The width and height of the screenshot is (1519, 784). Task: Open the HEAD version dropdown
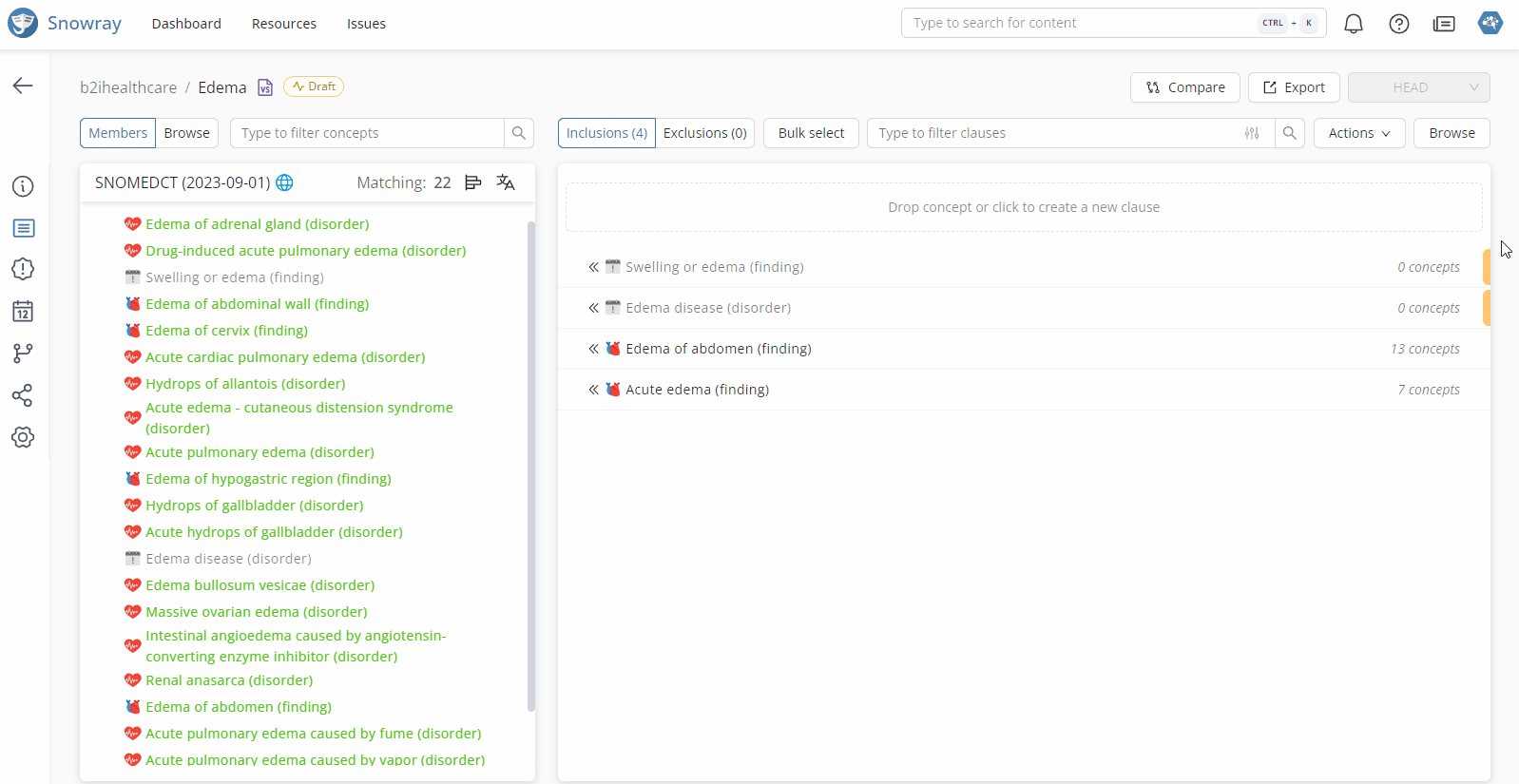(x=1418, y=87)
